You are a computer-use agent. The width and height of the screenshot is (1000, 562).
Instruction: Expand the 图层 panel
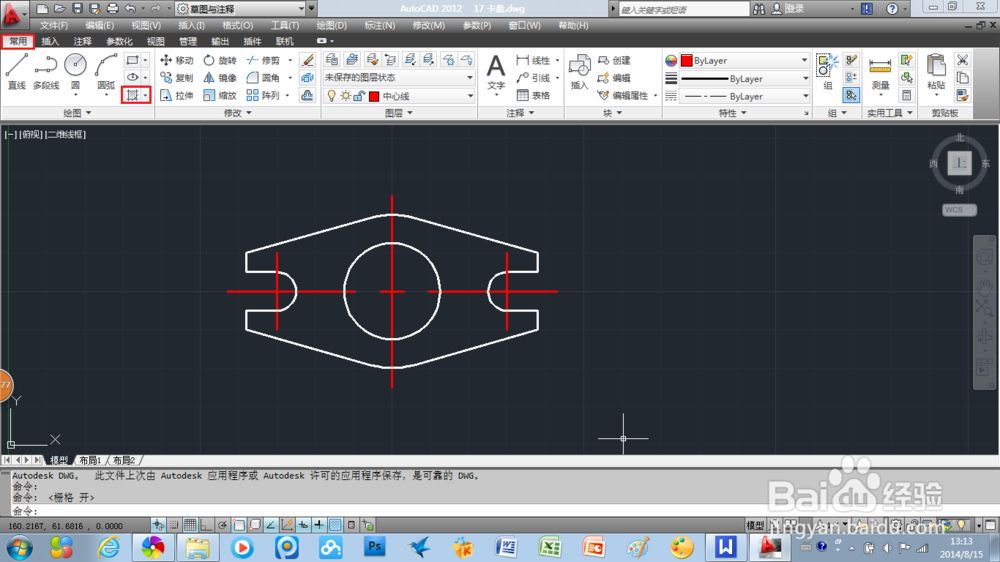click(399, 113)
